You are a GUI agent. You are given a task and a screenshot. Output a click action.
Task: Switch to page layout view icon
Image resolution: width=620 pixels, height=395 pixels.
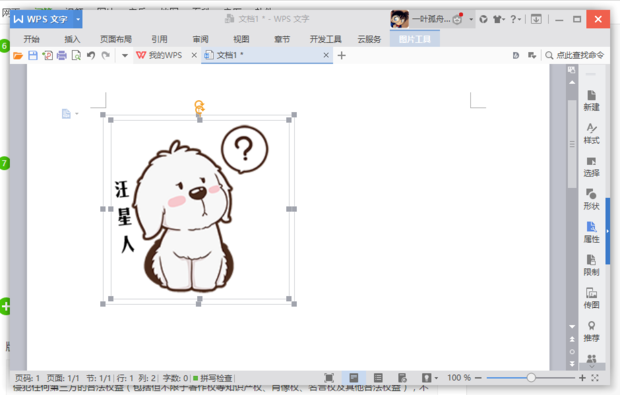pyautogui.click(x=353, y=378)
